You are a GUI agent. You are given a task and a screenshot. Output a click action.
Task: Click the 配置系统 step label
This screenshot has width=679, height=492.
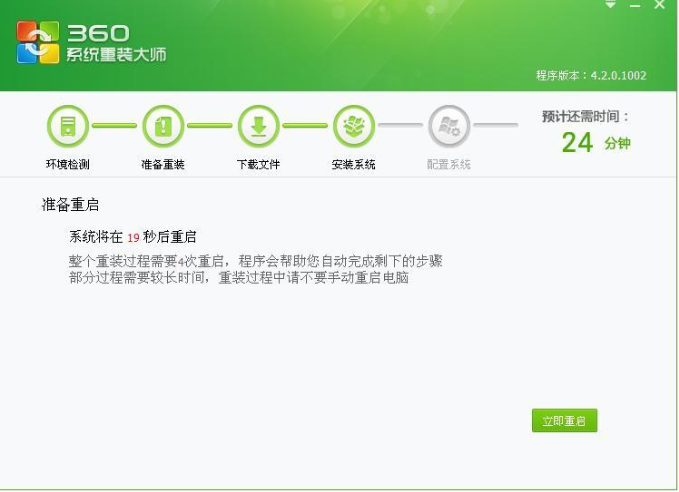pyautogui.click(x=449, y=164)
